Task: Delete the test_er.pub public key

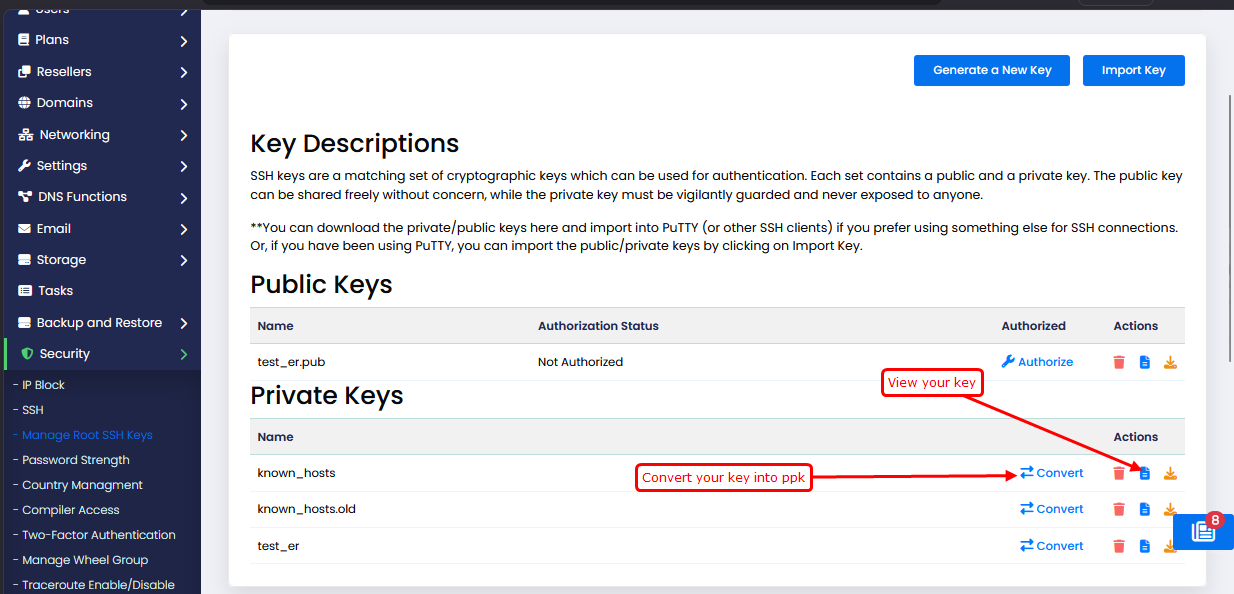Action: pyautogui.click(x=1119, y=362)
